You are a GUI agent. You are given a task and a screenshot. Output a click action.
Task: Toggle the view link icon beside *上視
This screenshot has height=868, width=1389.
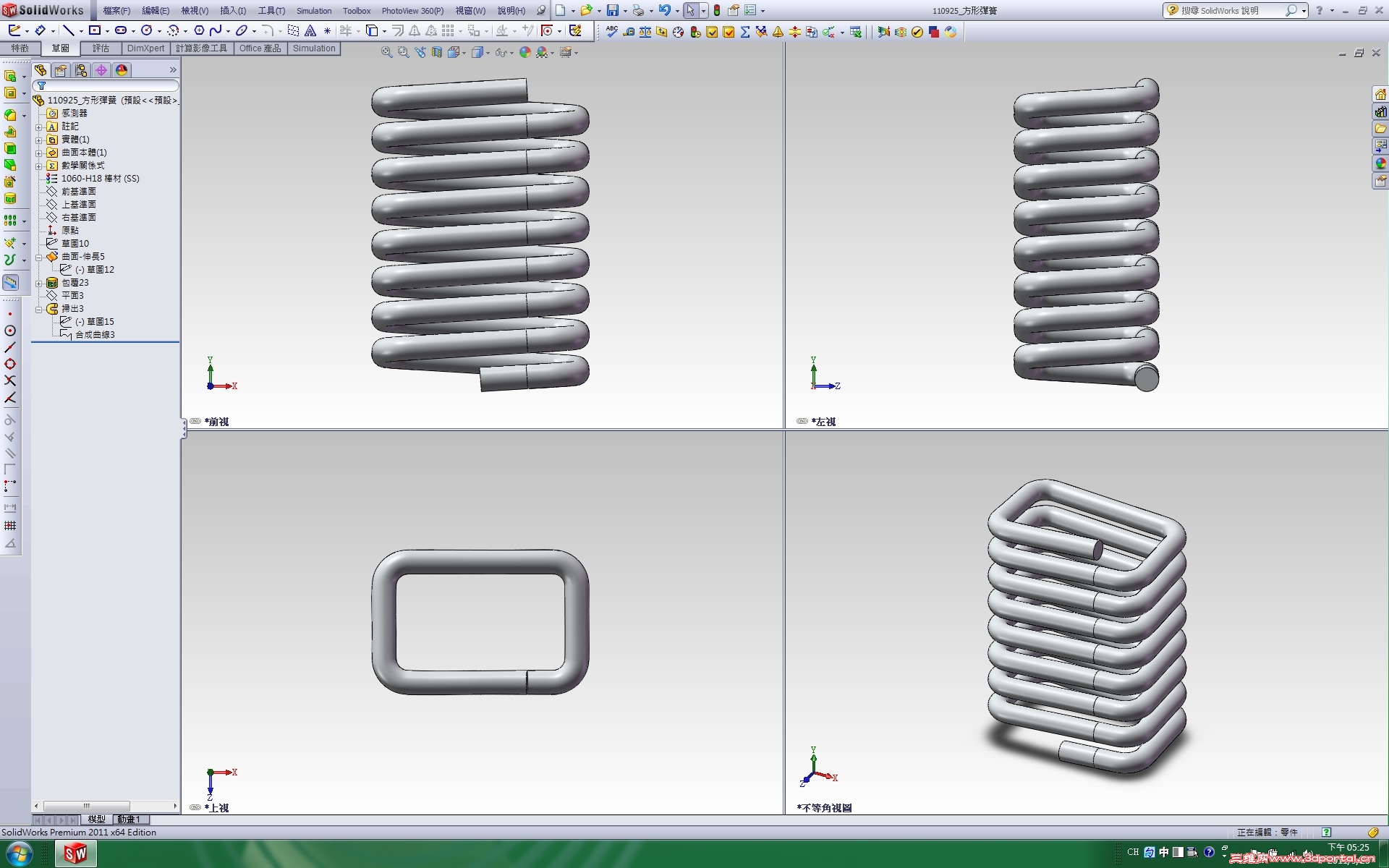195,807
